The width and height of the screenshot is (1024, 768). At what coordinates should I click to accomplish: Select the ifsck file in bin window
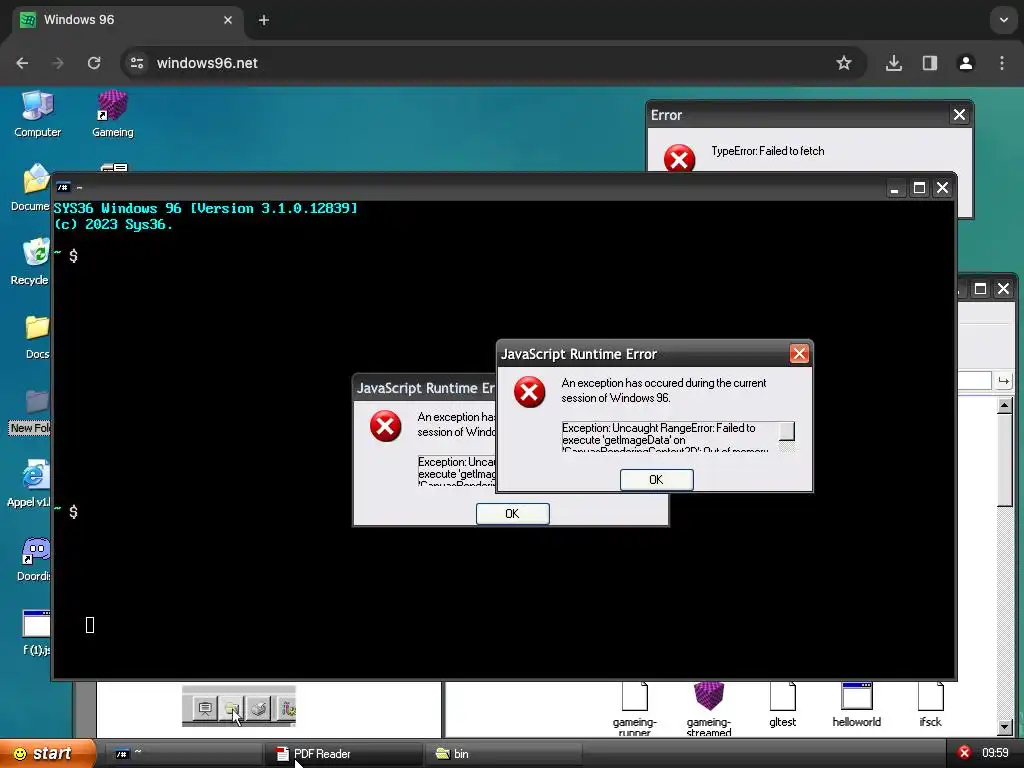tap(930, 705)
